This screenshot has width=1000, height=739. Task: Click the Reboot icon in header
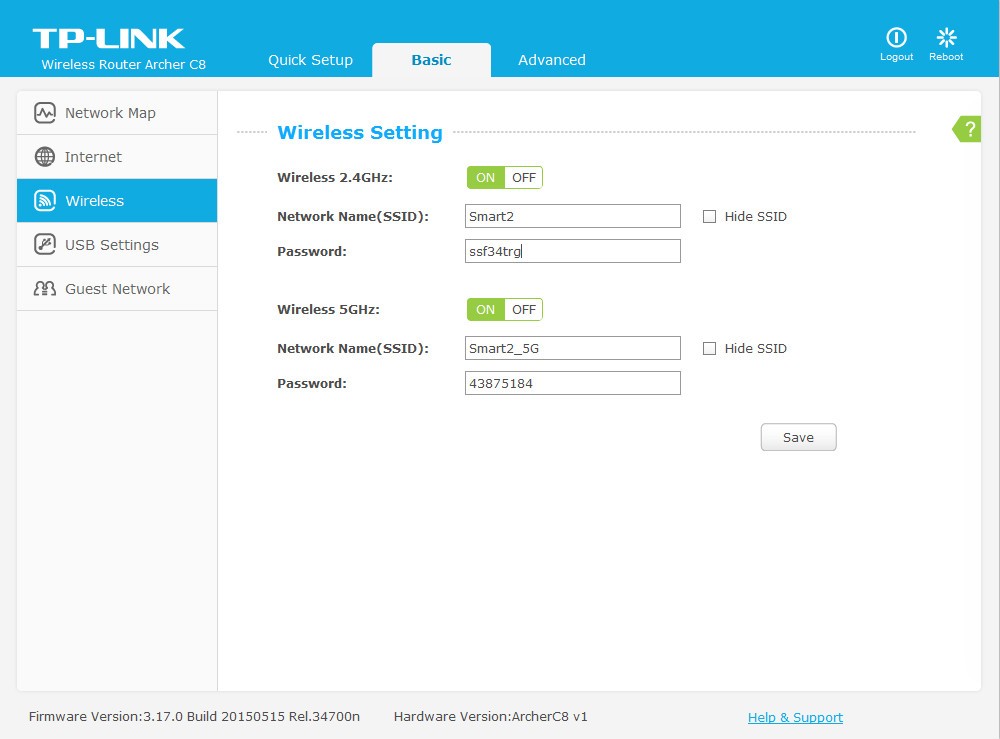pos(946,38)
